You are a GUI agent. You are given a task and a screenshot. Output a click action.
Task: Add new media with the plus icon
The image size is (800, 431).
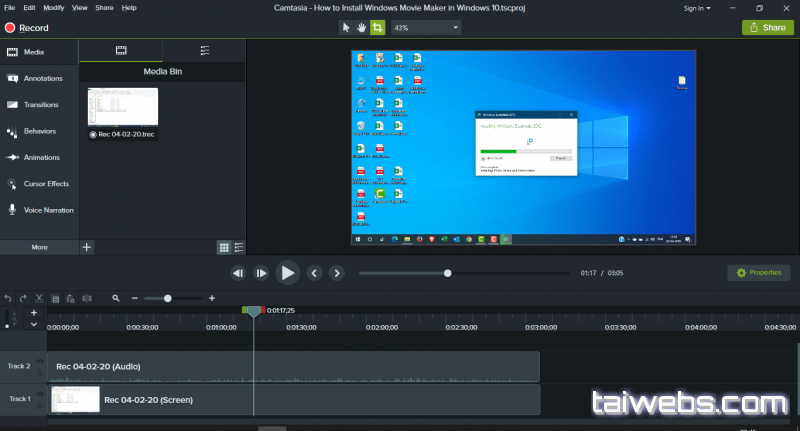87,246
